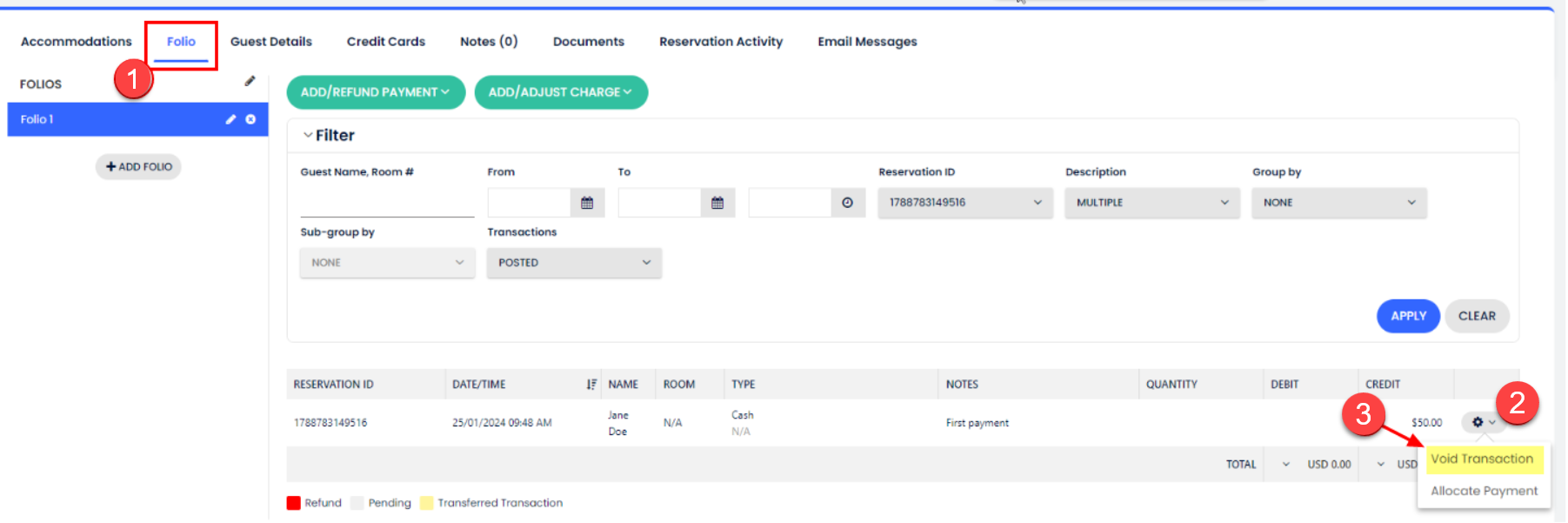Image resolution: width=1568 pixels, height=523 pixels.
Task: Click the pencil edit icon beside FOLIOS heading
Action: click(250, 81)
